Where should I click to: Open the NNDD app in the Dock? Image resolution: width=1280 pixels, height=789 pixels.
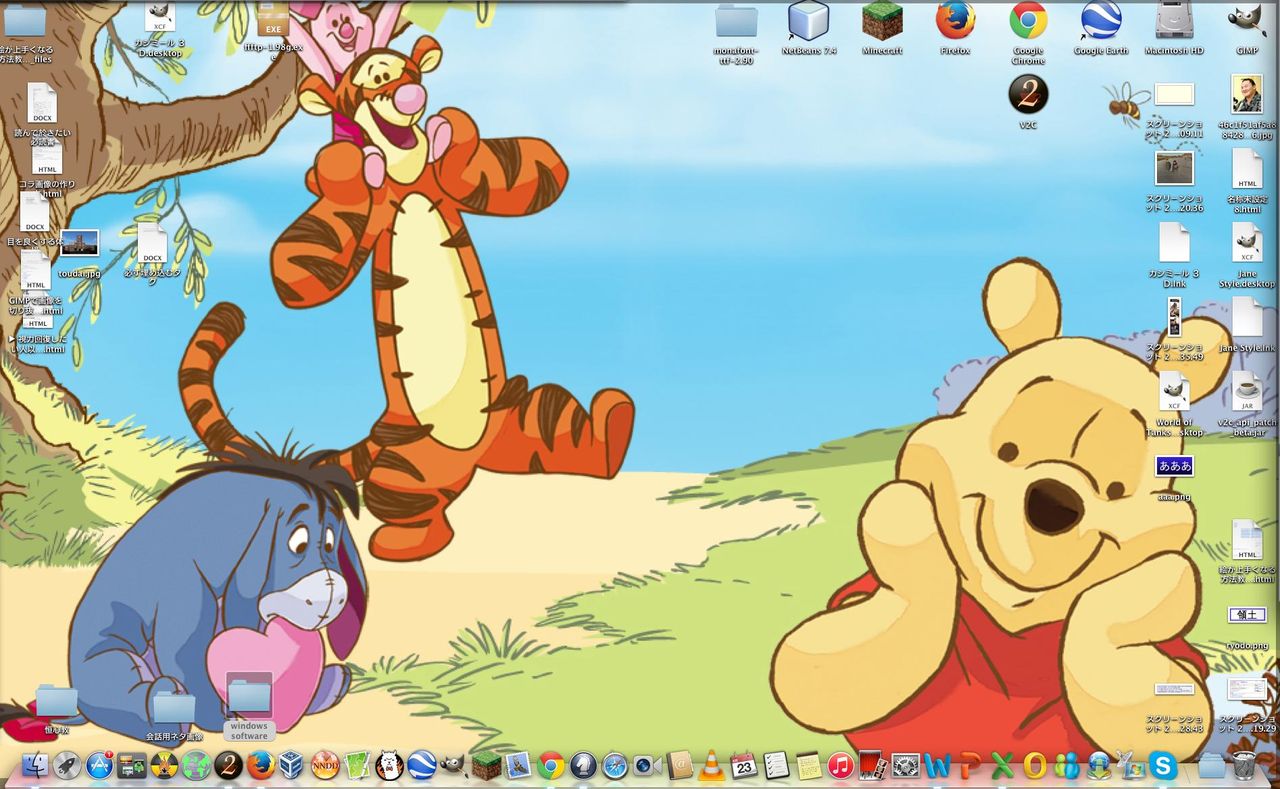(325, 767)
